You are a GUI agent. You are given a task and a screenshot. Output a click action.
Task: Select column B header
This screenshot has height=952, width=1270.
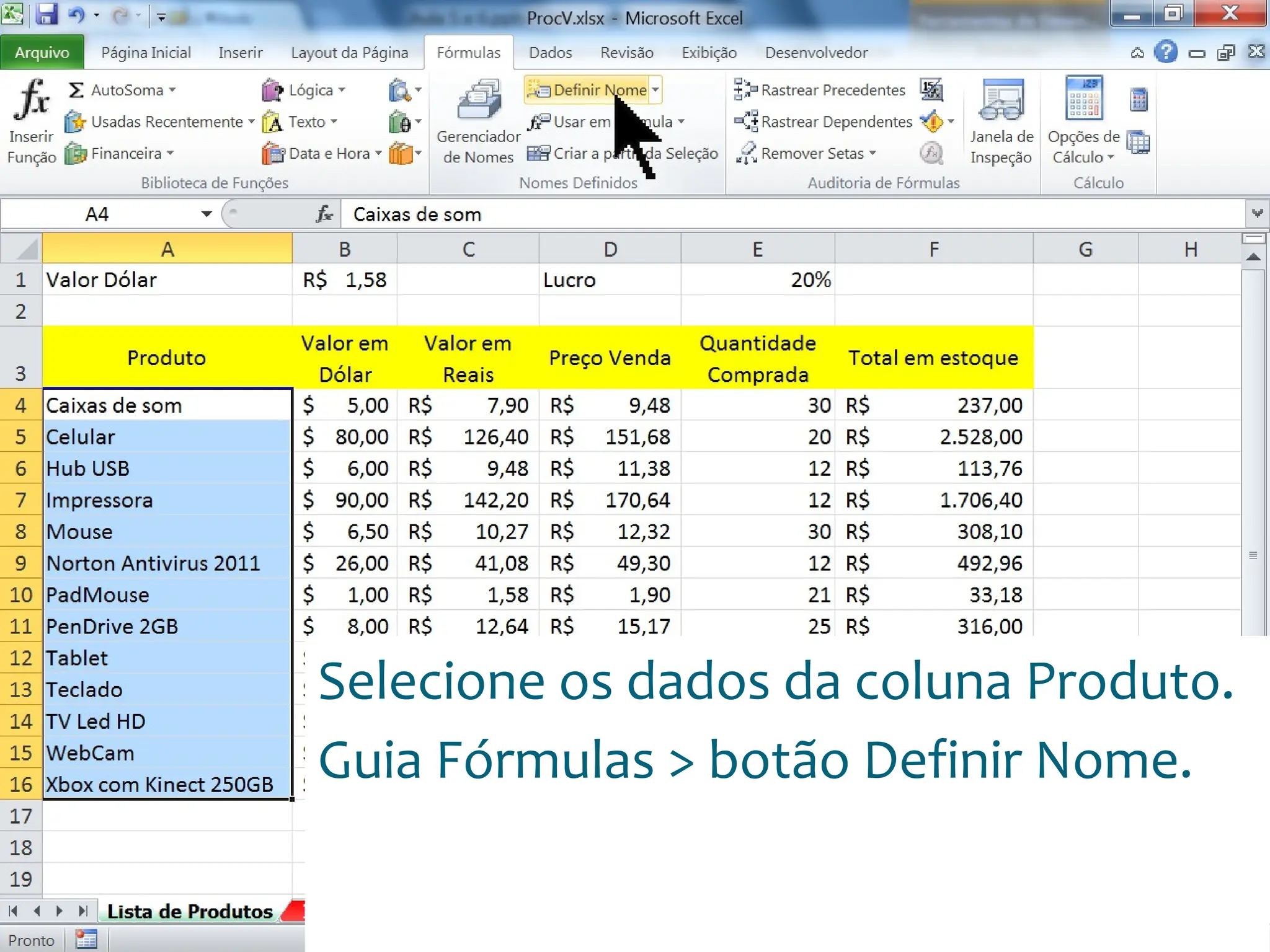click(345, 249)
